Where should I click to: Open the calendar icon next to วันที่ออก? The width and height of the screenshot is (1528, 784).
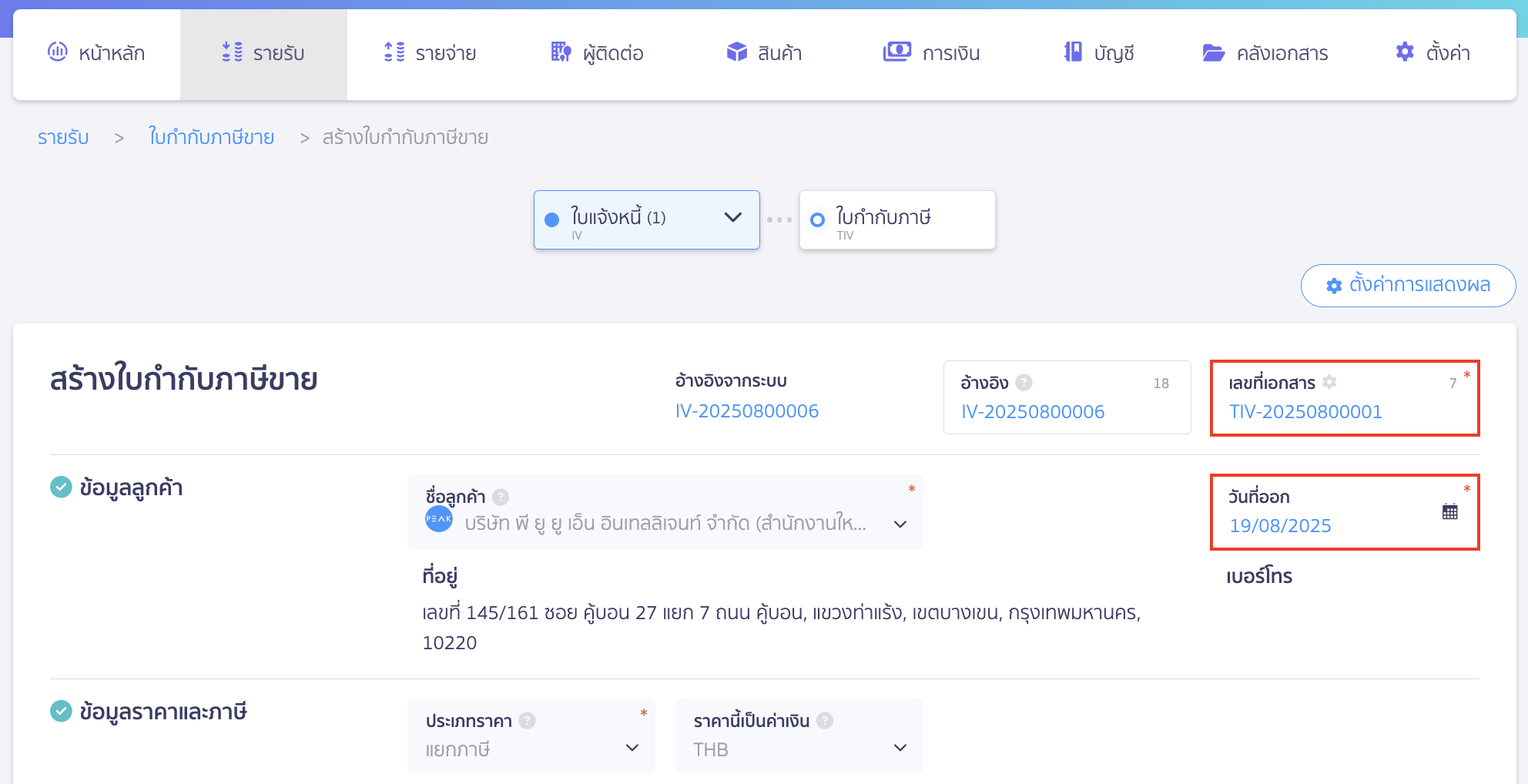pos(1451,511)
